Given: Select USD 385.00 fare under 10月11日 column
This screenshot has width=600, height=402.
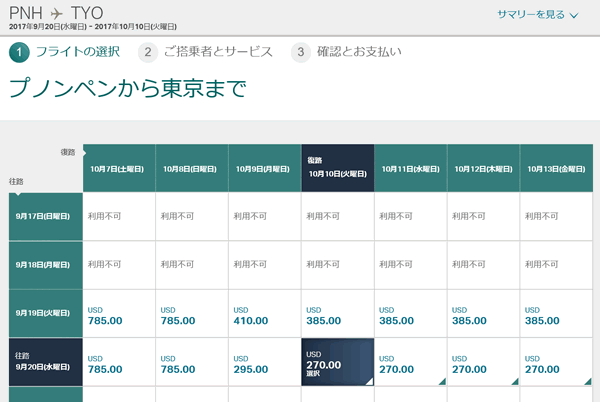Looking at the screenshot, I should pyautogui.click(x=410, y=314).
